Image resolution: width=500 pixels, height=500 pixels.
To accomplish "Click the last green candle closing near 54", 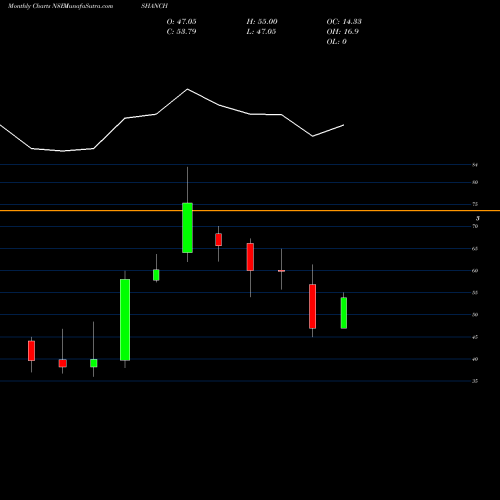I will 344,313.
